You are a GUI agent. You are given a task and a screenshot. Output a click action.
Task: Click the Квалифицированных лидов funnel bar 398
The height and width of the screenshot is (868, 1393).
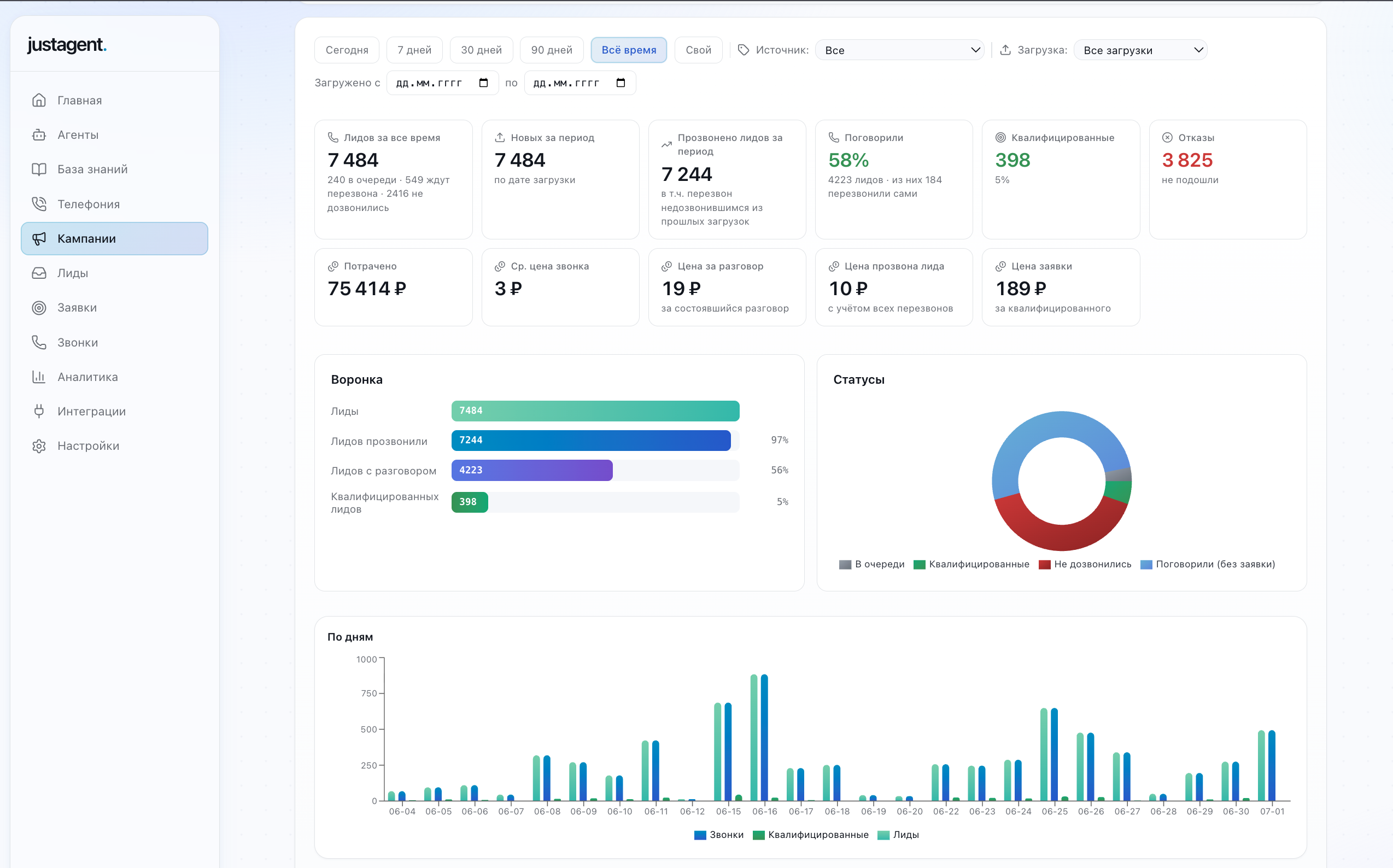point(470,502)
